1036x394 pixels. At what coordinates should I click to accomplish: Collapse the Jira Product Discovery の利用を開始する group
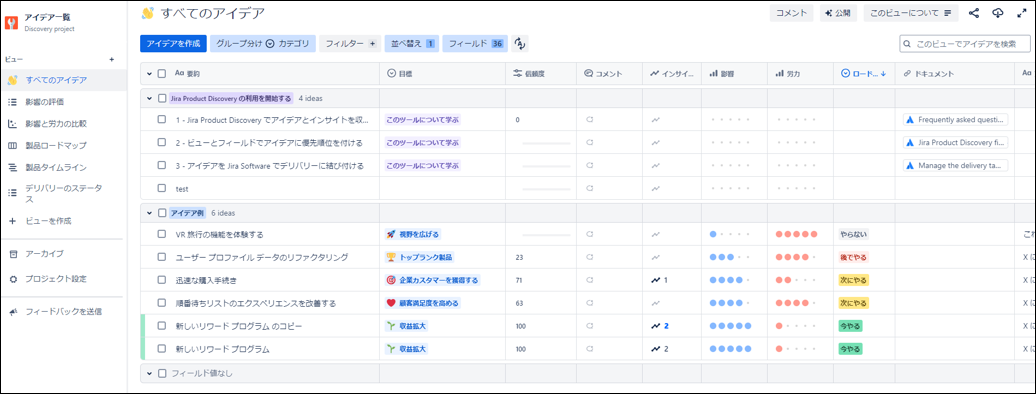click(x=149, y=98)
